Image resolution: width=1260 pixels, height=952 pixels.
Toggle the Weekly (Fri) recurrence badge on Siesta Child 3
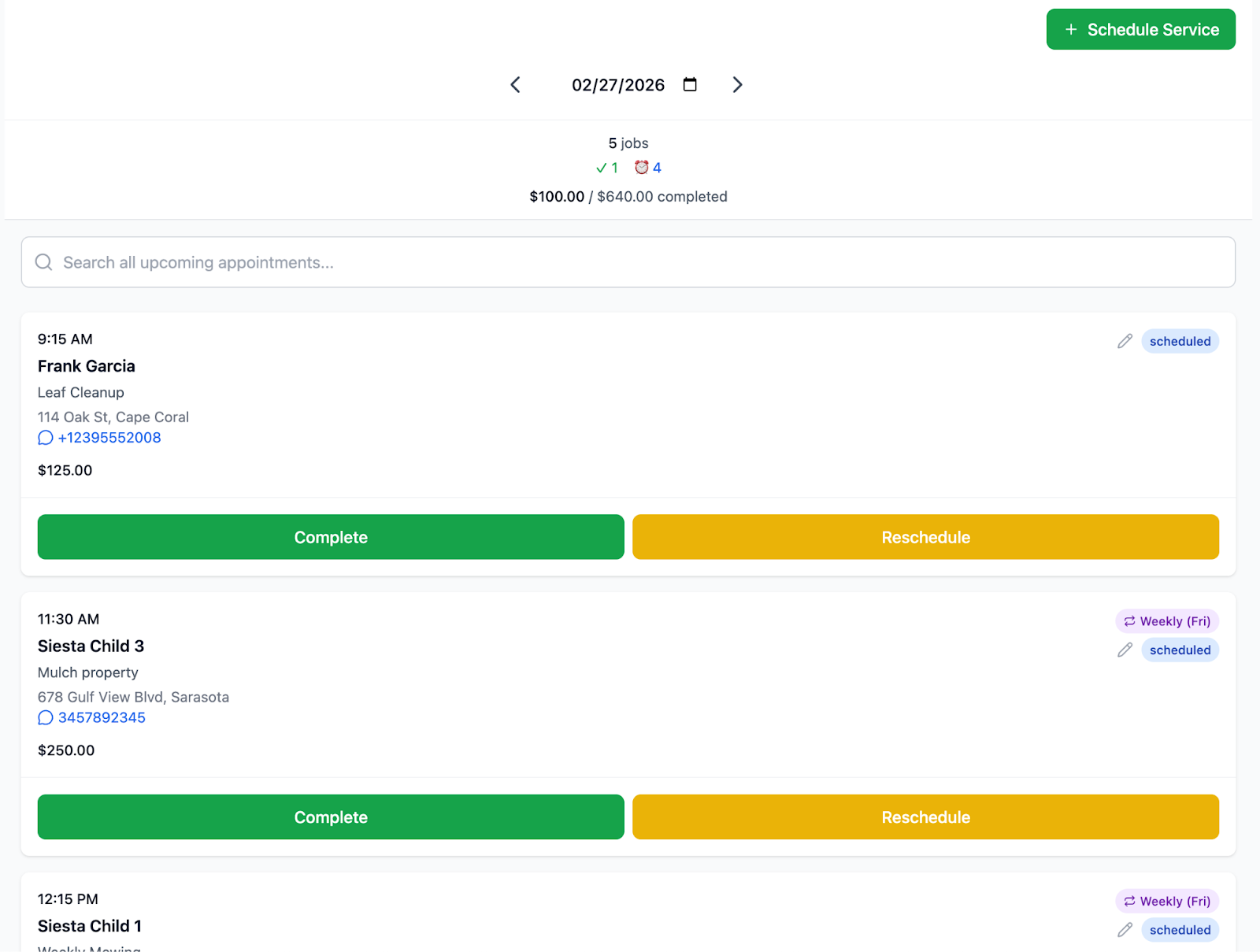click(x=1166, y=620)
